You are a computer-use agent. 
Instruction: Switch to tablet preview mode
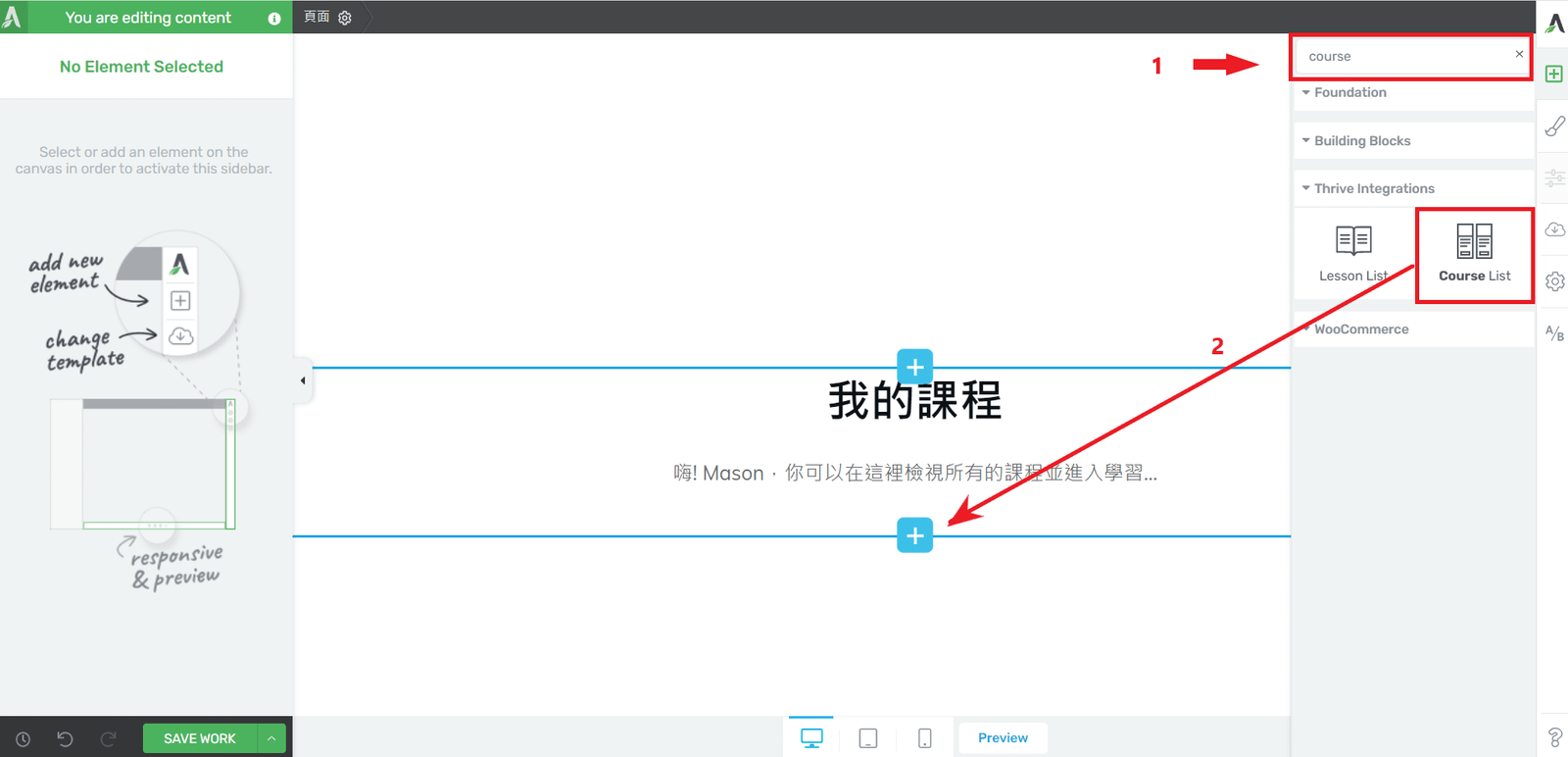pyautogui.click(x=868, y=738)
